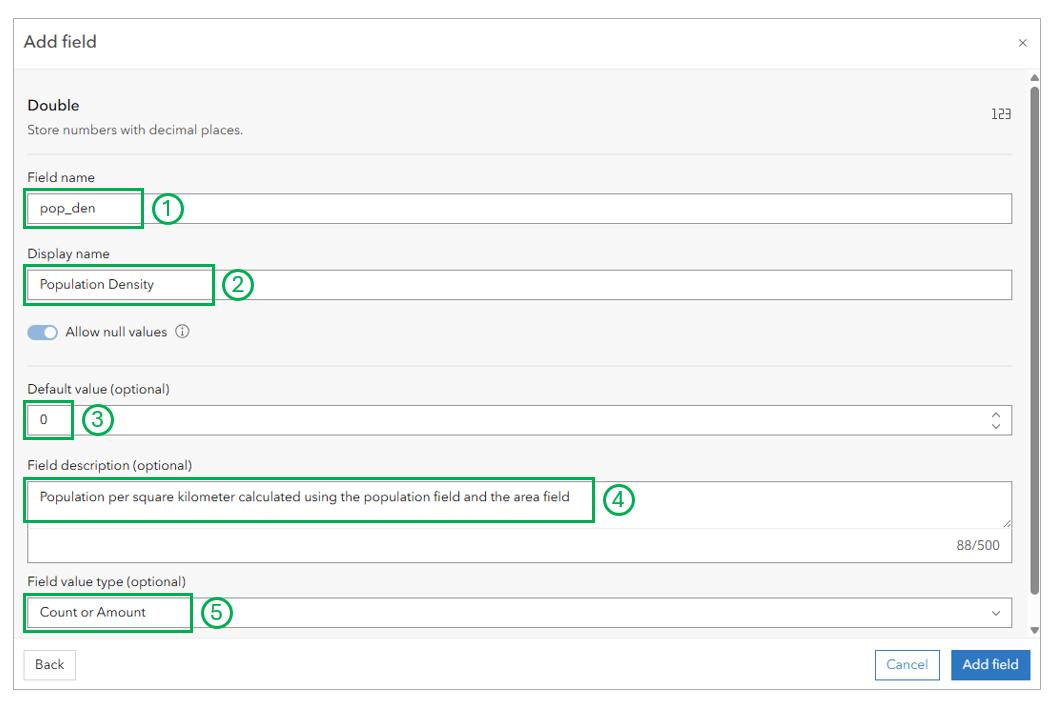Click the vertical scrollbar thumb
1055x710 pixels.
(1035, 340)
